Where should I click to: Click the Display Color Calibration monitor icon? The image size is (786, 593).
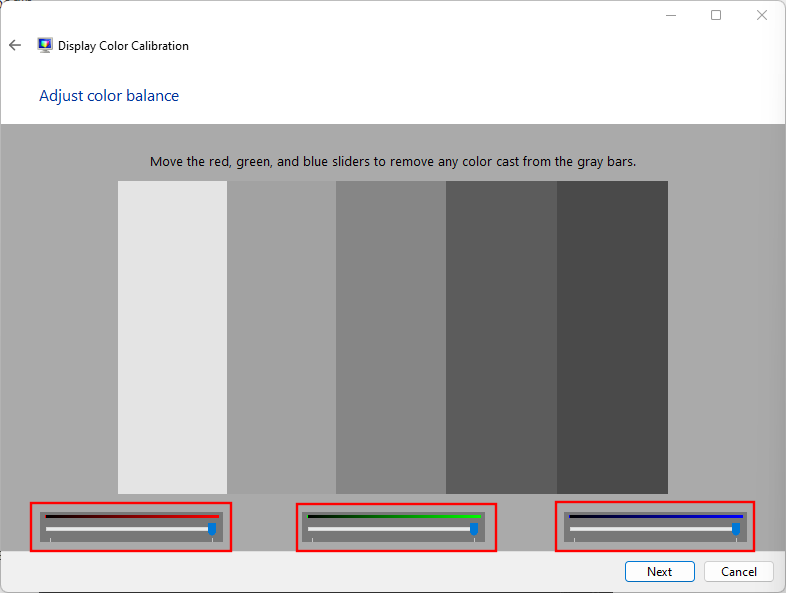[45, 46]
